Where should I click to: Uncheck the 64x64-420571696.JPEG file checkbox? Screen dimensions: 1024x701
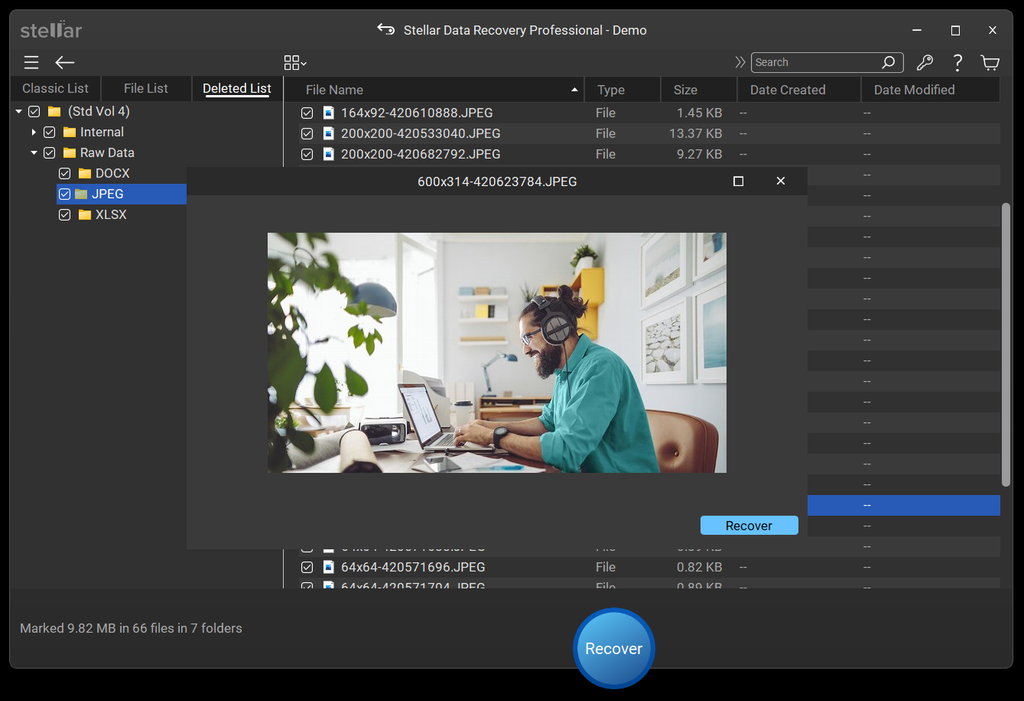tap(307, 568)
